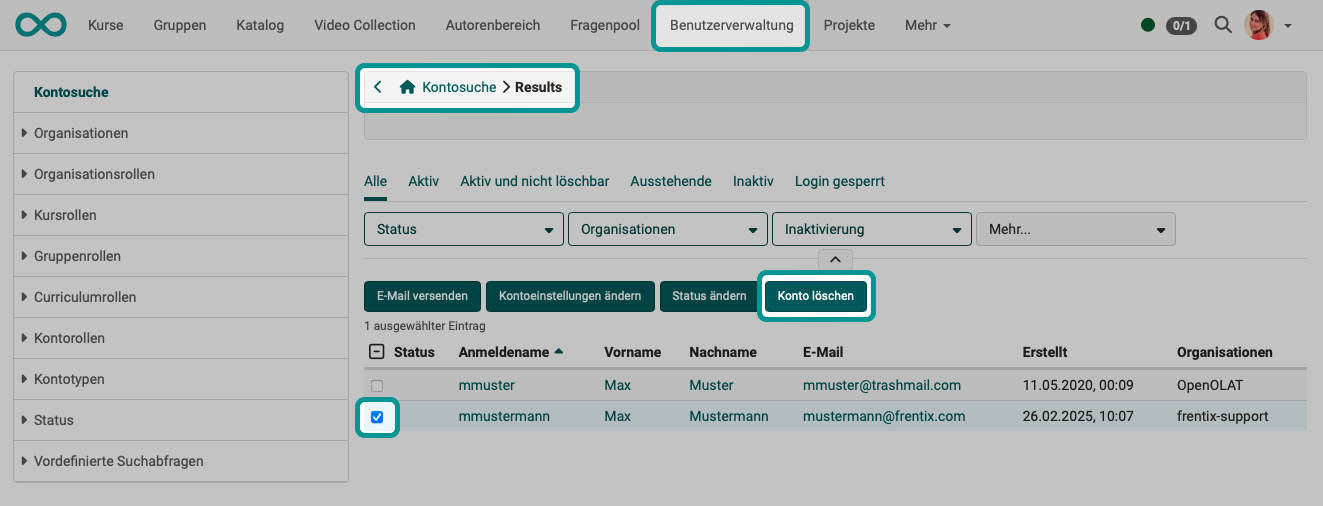Collapse filters with the up chevron

click(x=835, y=259)
